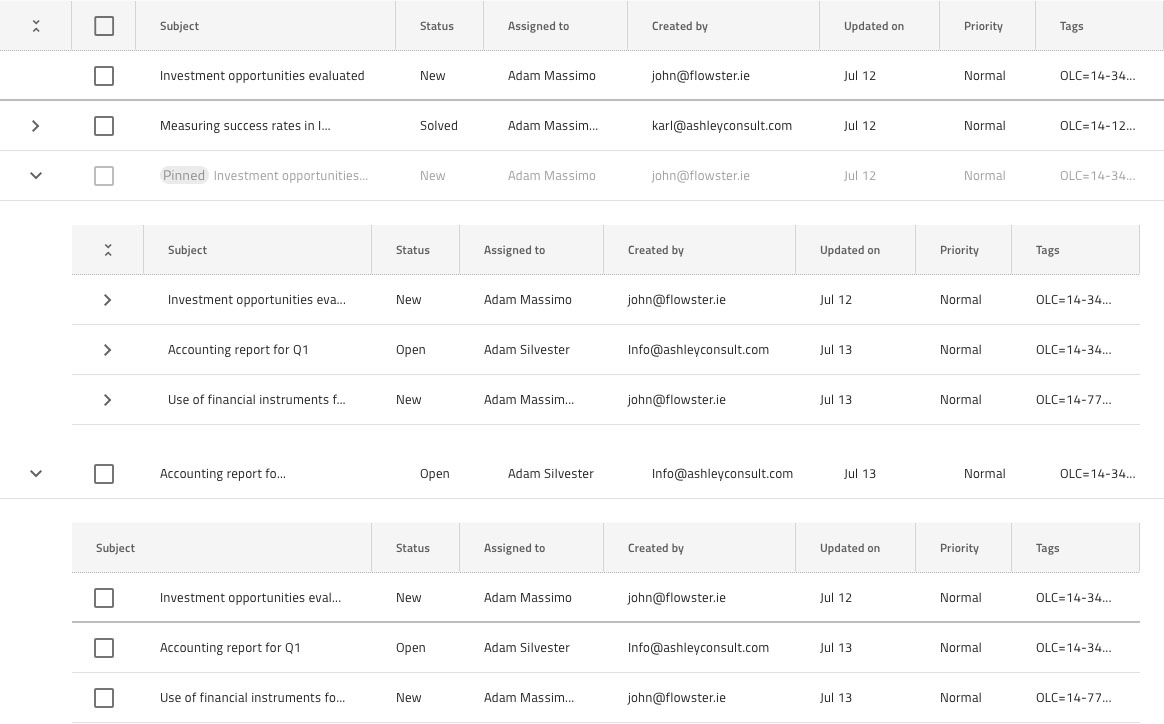Viewport: 1164px width, 724px height.
Task: Collapse the Pinned Investment opportunities row
Action: coord(36,176)
